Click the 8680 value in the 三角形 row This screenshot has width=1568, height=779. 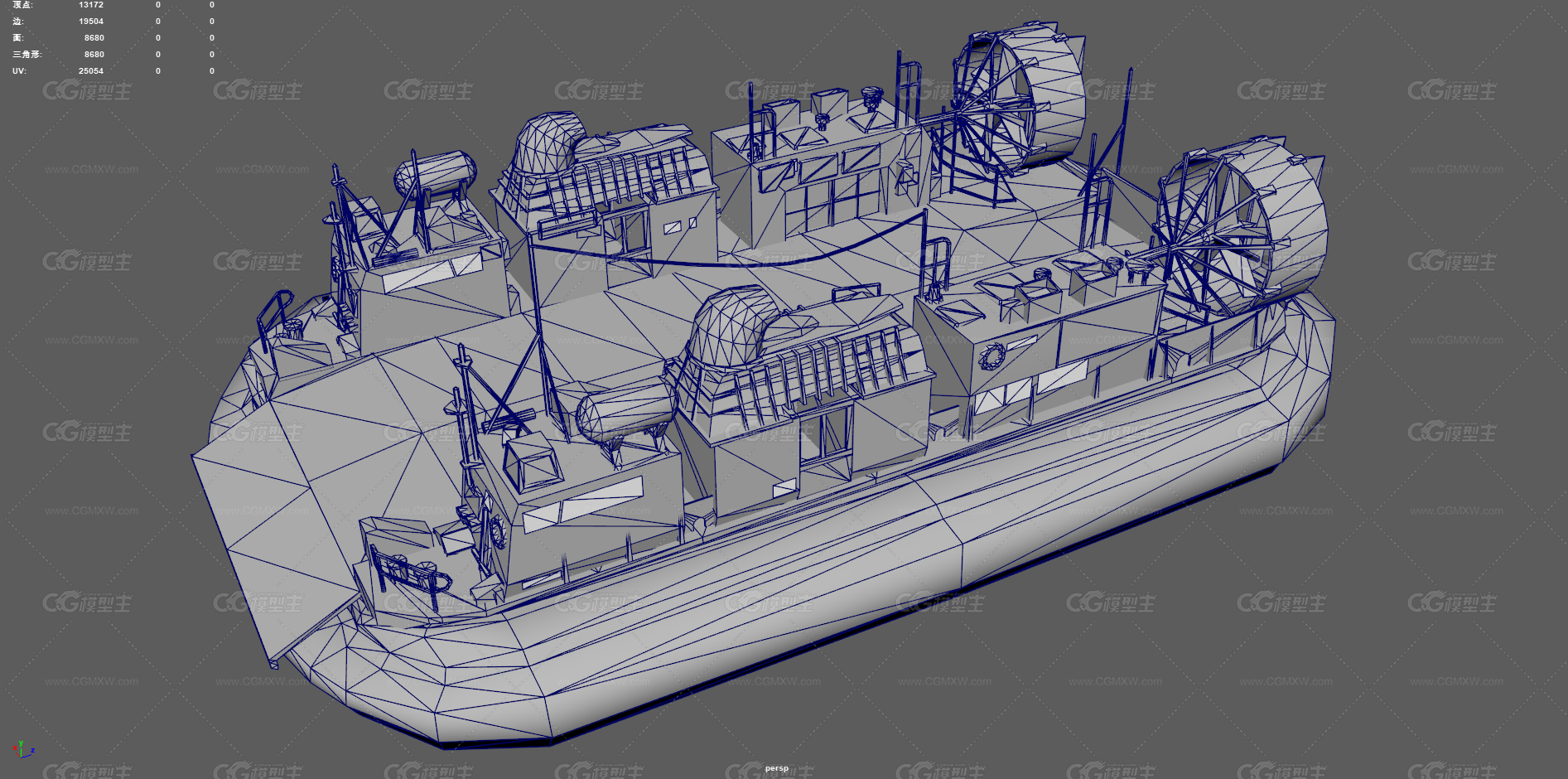tap(94, 55)
